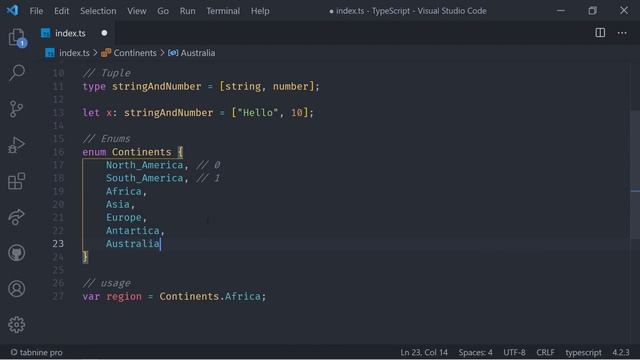Viewport: 640px width, 360px height.
Task: Click the Europe enum member
Action: [x=124, y=217]
